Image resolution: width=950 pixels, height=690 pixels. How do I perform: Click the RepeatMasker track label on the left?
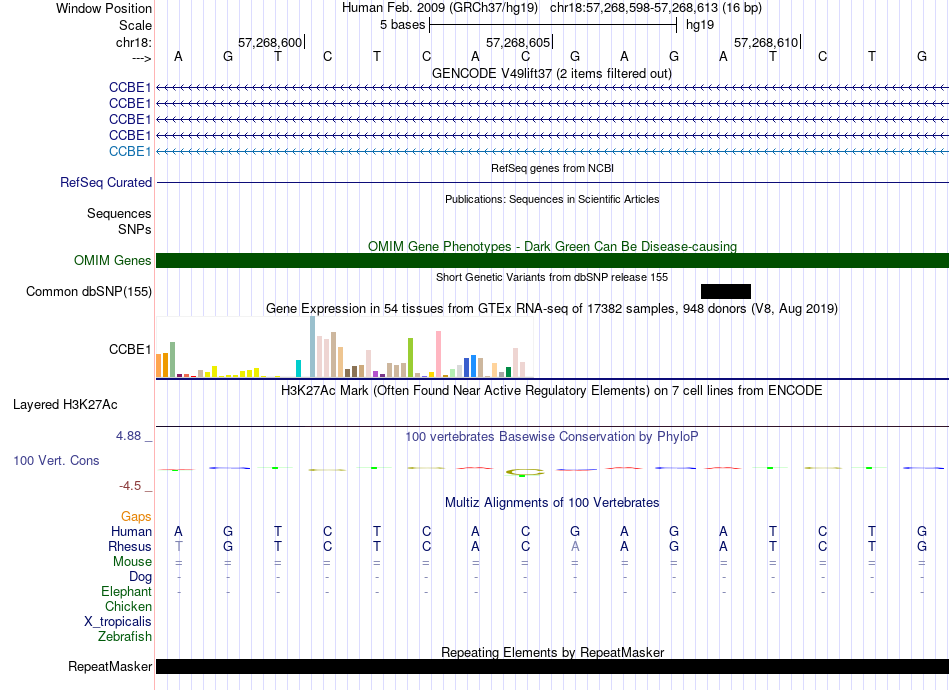pyautogui.click(x=110, y=666)
